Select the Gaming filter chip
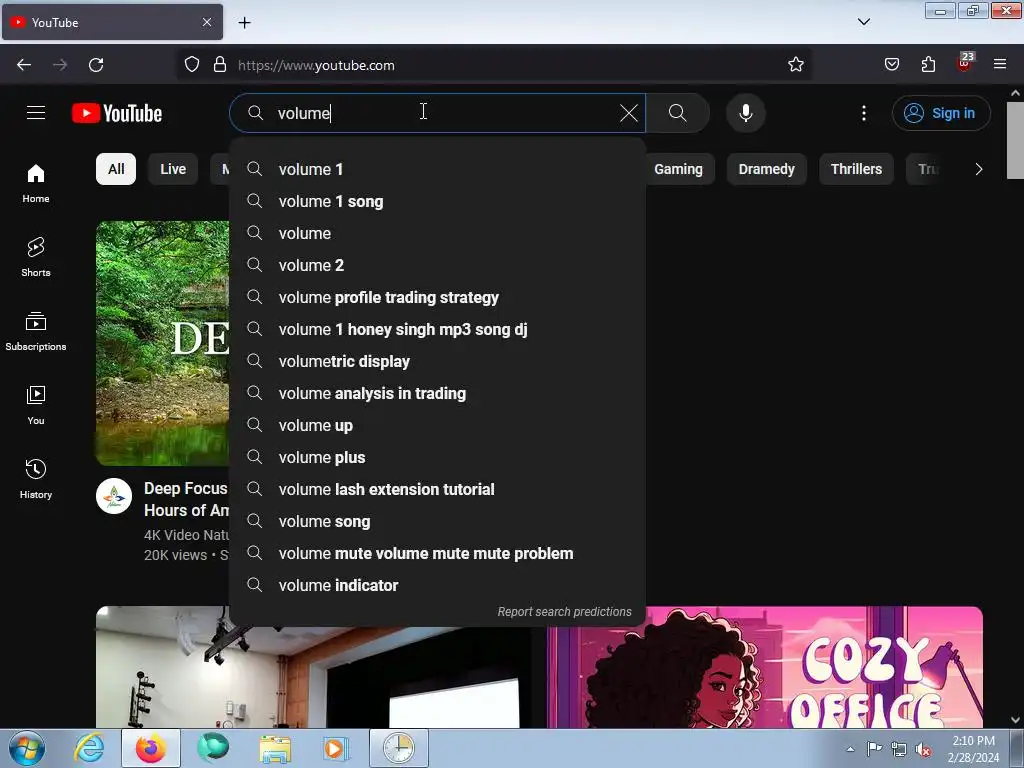The height and width of the screenshot is (768, 1024). tap(679, 169)
